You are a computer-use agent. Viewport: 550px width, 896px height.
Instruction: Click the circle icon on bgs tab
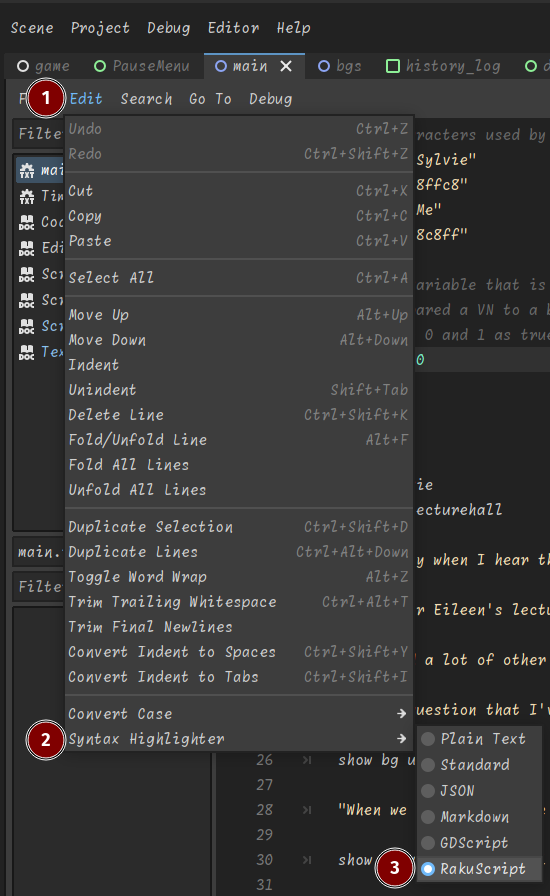point(324,66)
